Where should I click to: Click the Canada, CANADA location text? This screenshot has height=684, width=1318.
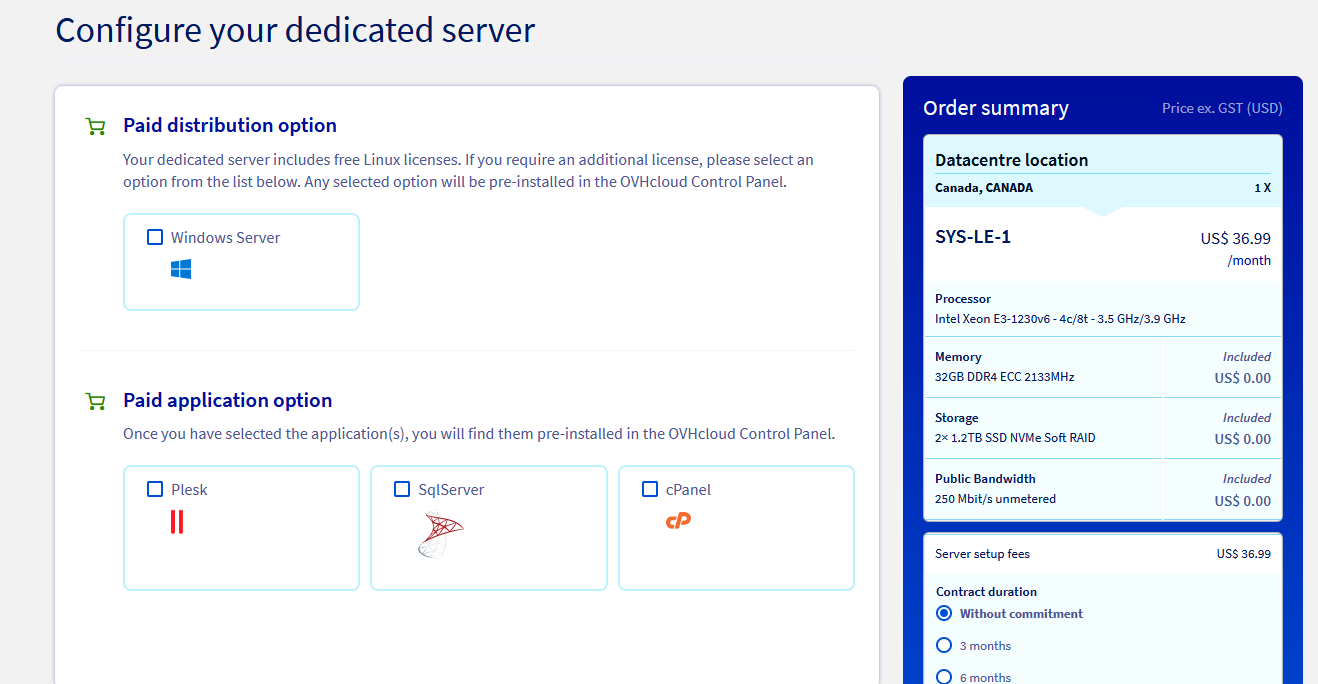[984, 188]
